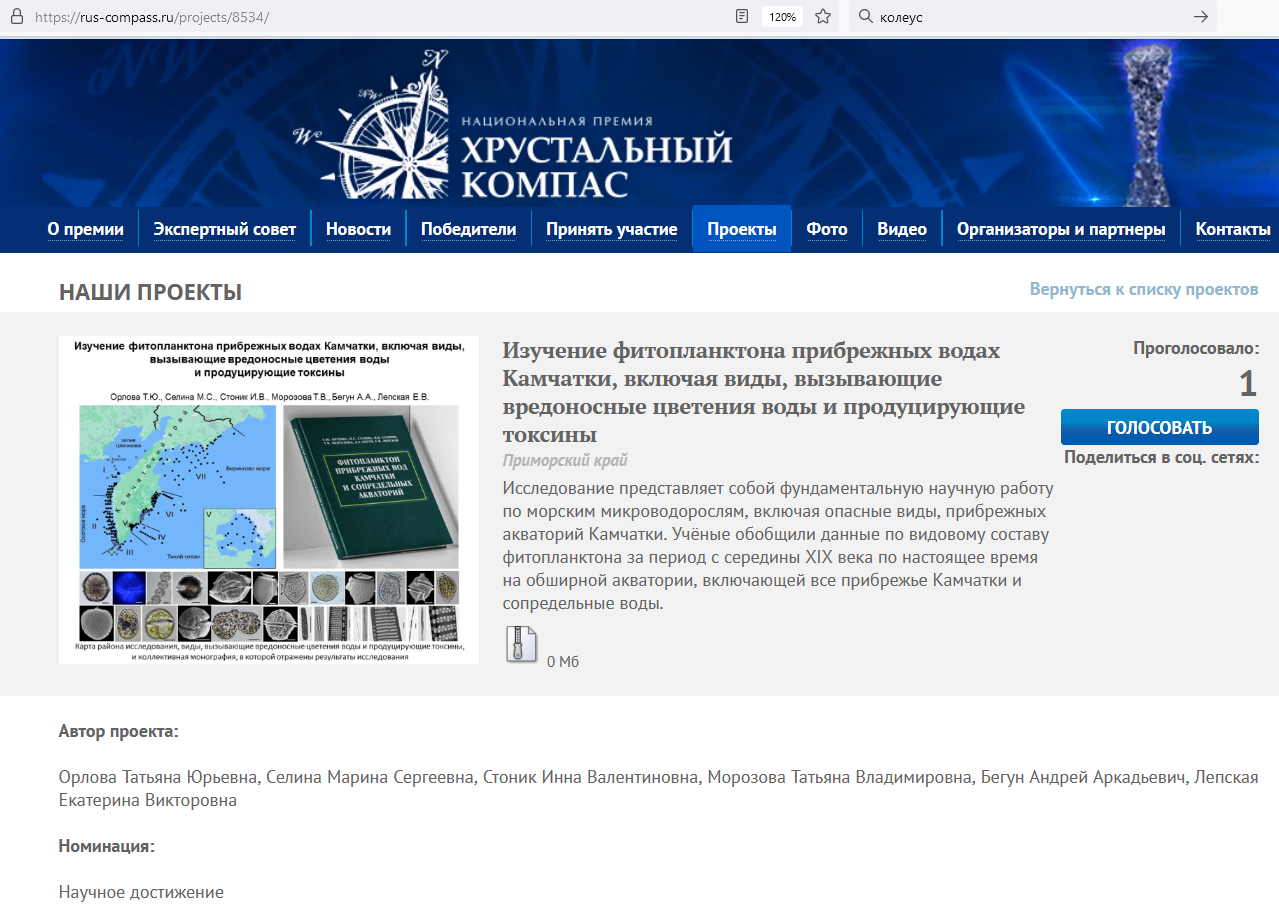Bookmark this page using the star icon
The height and width of the screenshot is (921, 1279).
tap(822, 16)
